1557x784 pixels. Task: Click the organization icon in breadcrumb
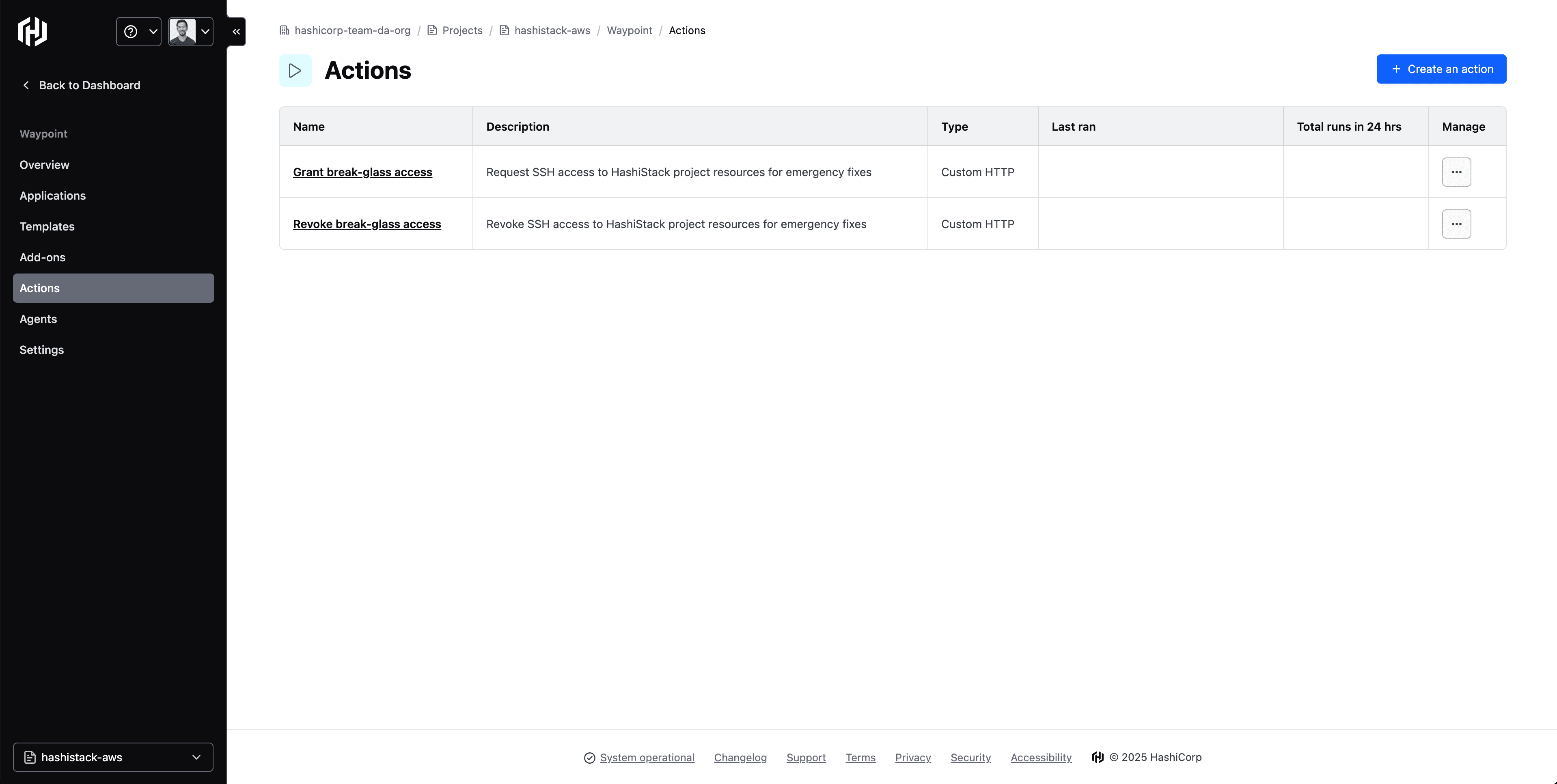click(x=284, y=30)
